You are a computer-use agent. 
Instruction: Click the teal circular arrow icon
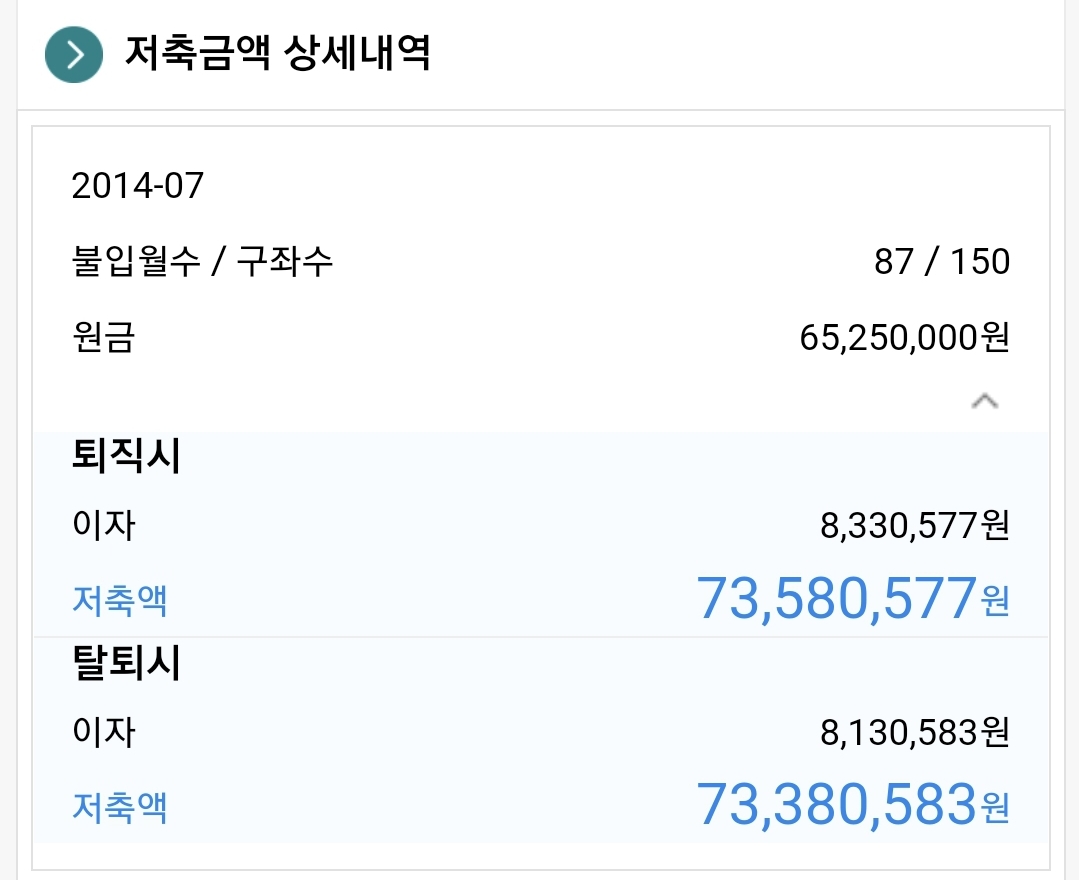74,55
